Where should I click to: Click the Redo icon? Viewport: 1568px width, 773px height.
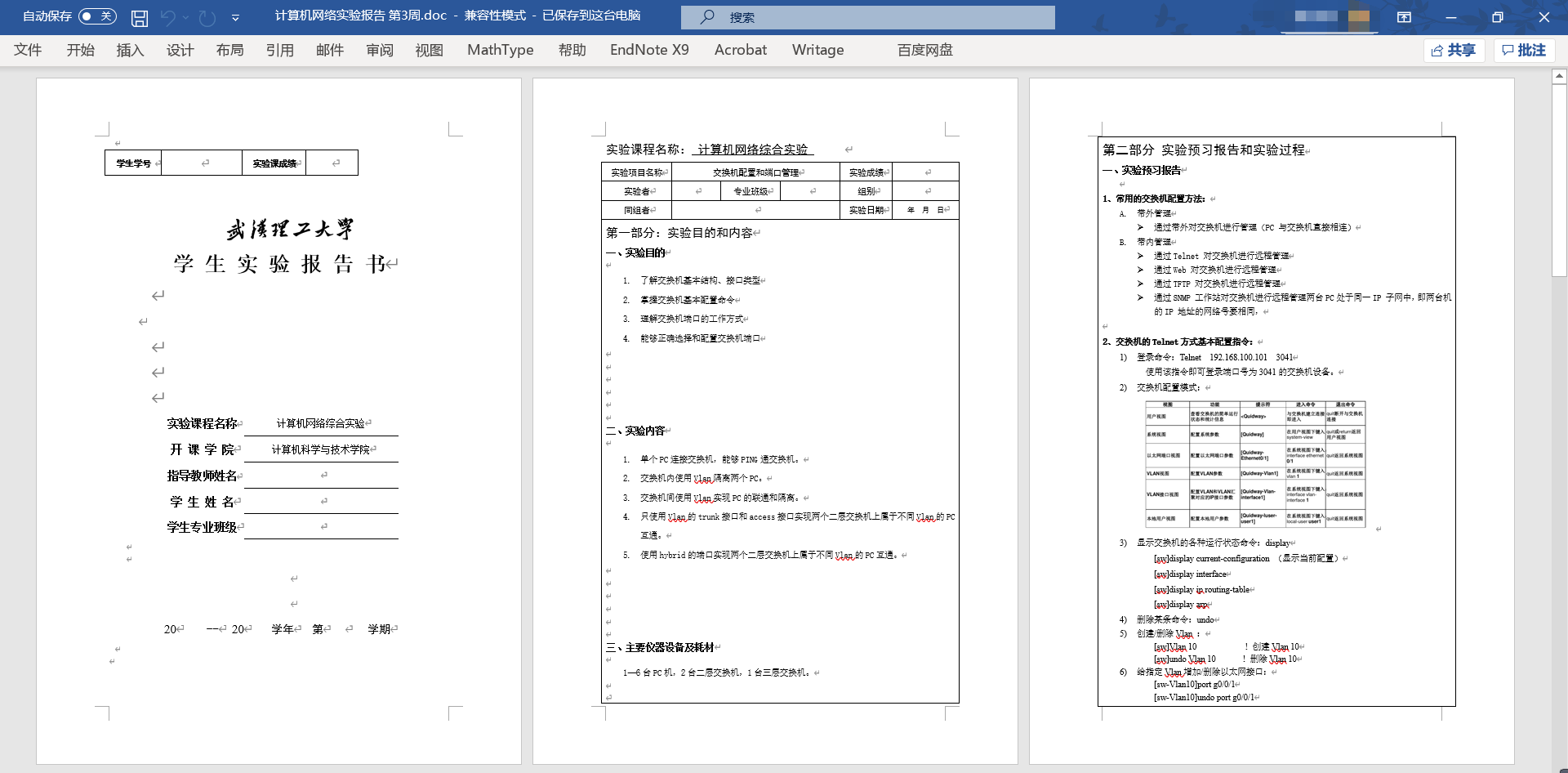[207, 17]
